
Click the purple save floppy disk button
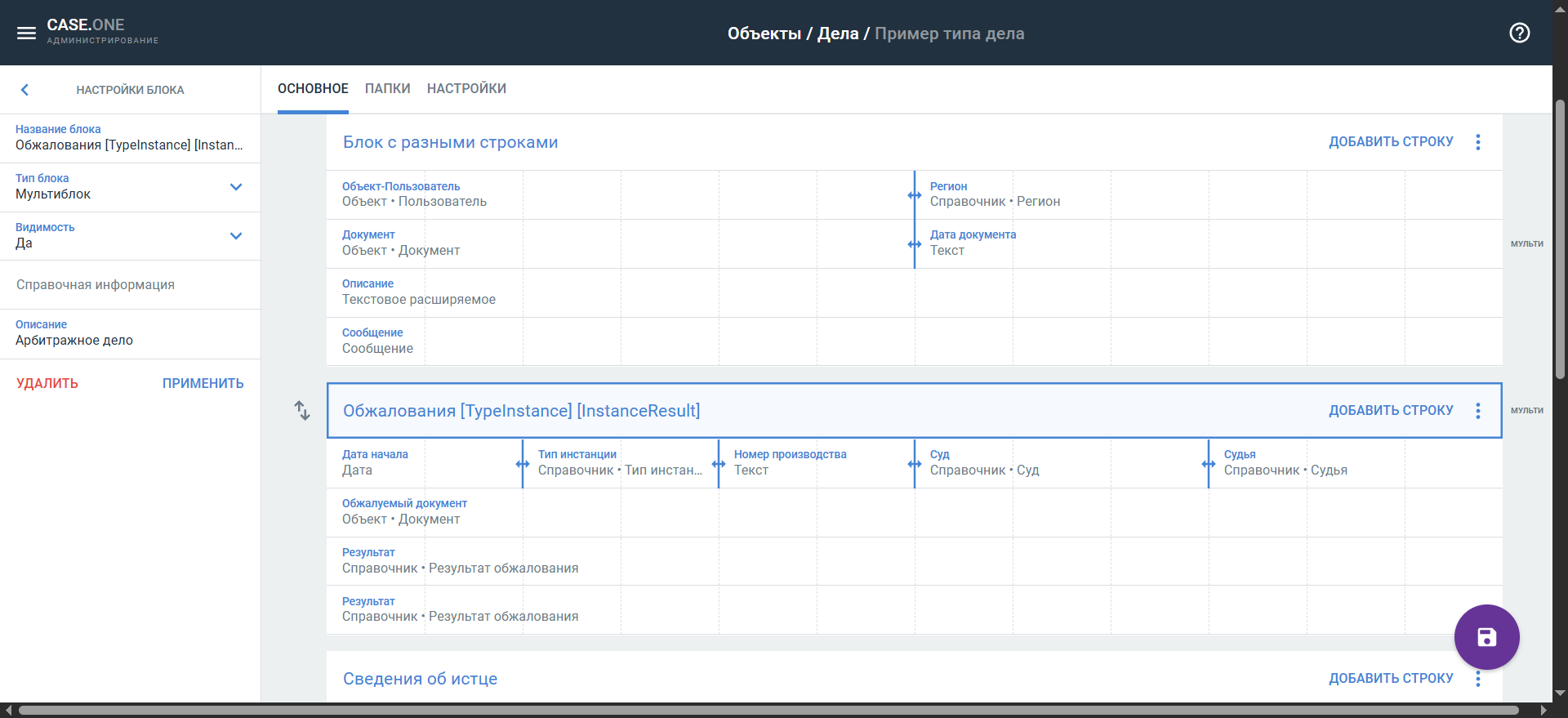pos(1486,637)
